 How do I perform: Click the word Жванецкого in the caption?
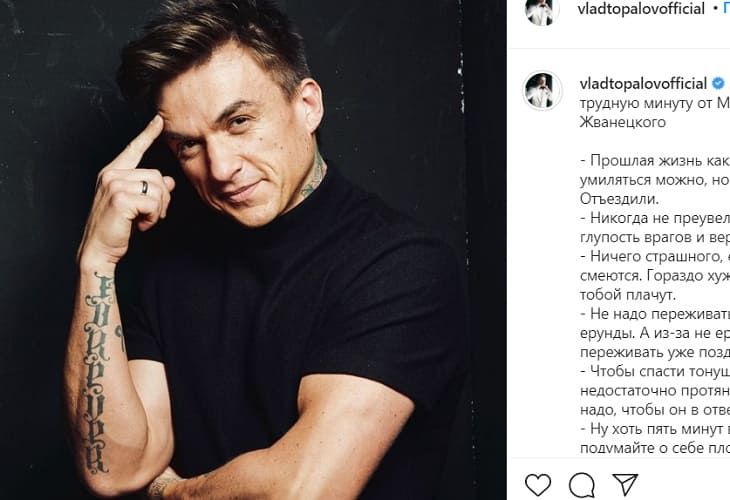623,122
